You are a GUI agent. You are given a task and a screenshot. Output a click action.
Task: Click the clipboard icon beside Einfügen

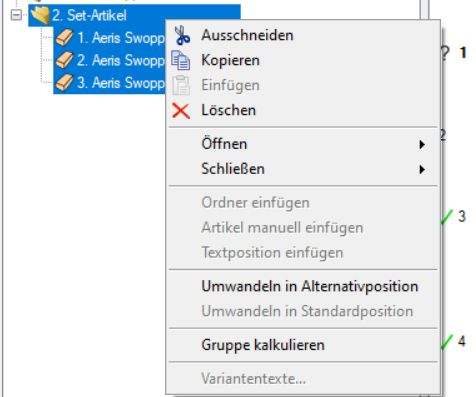[x=181, y=85]
